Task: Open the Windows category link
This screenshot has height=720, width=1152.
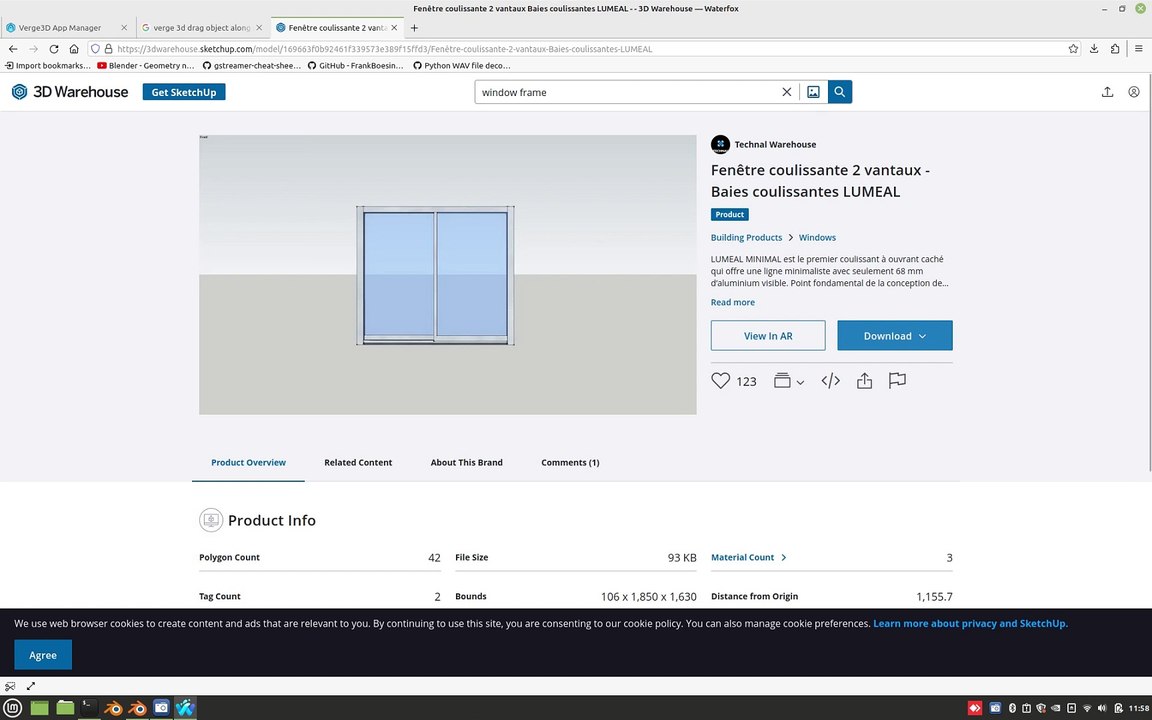Action: coord(817,237)
